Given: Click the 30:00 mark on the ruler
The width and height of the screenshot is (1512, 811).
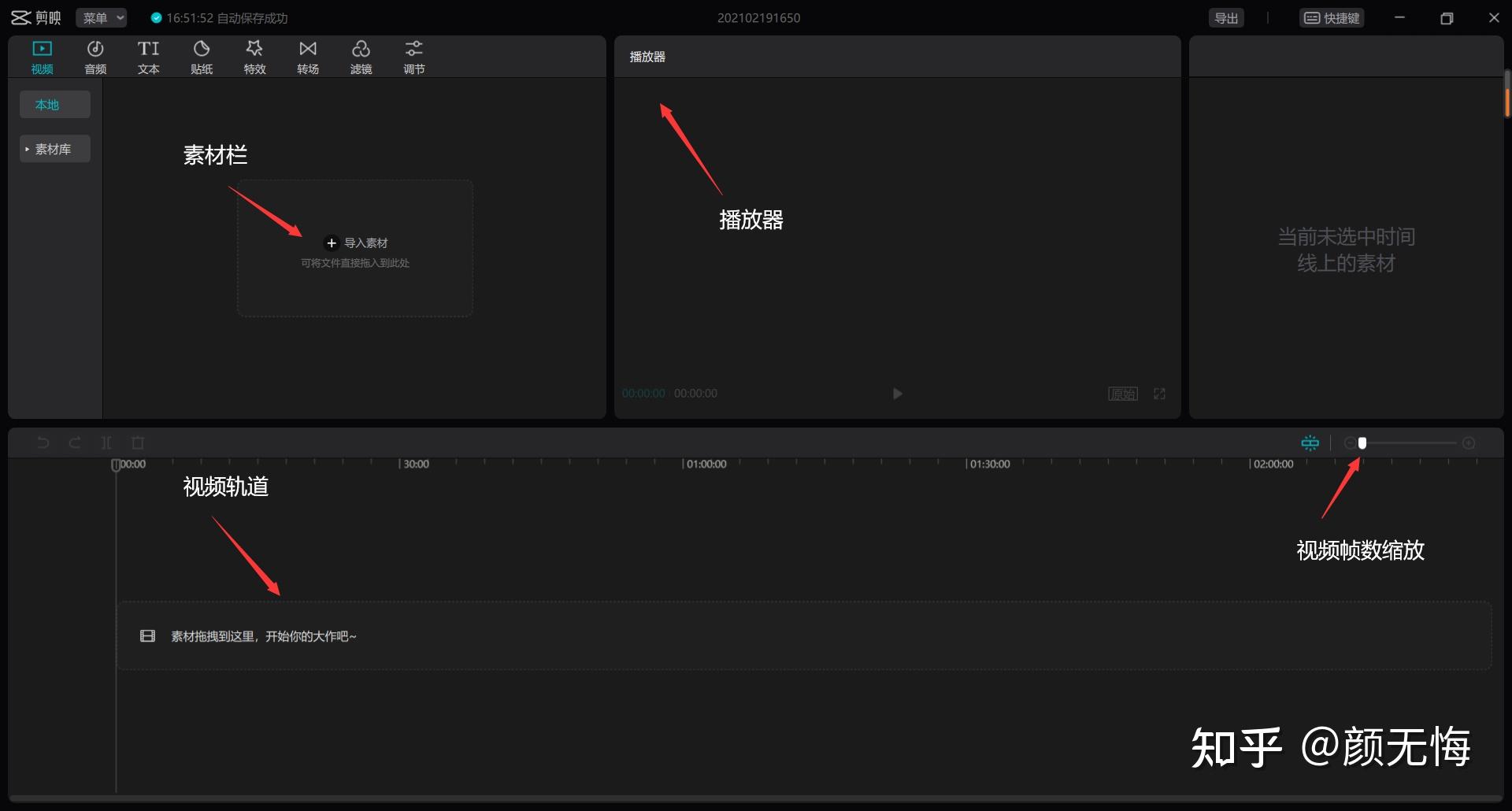Looking at the screenshot, I should tap(415, 464).
